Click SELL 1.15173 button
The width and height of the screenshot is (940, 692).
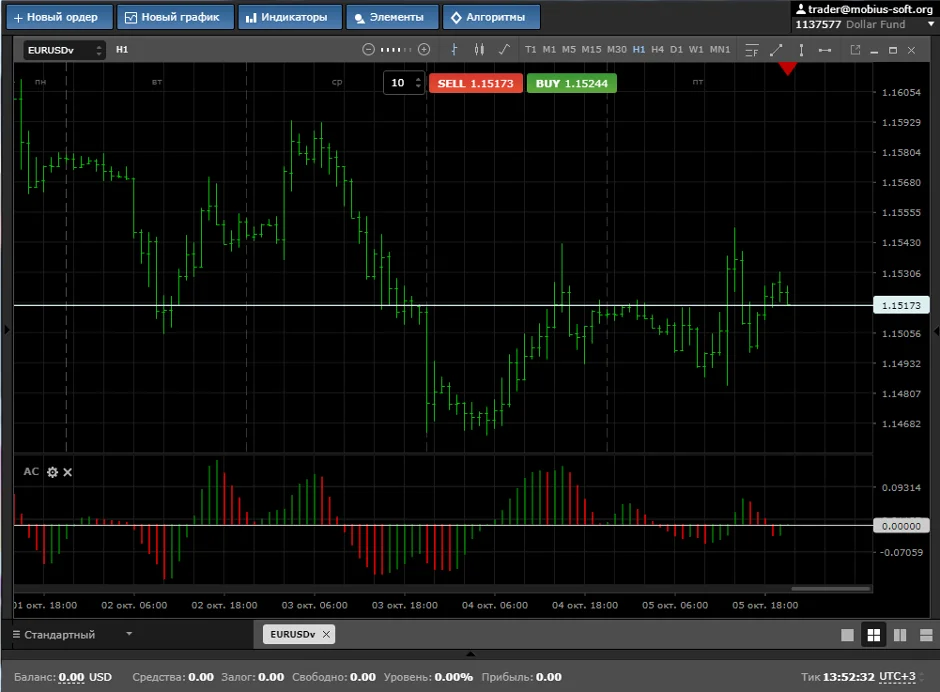coord(475,83)
